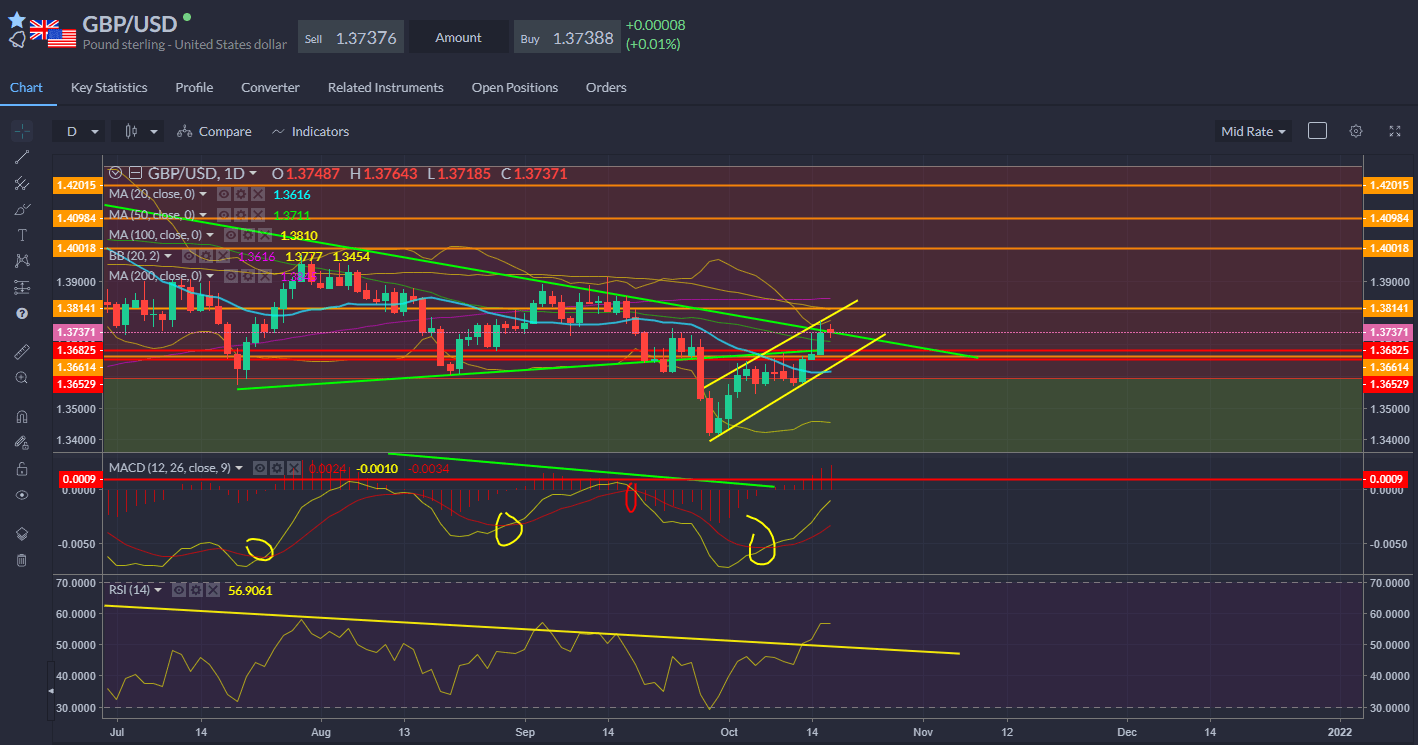
Task: Select the trend line drawing tool
Action: [21, 157]
